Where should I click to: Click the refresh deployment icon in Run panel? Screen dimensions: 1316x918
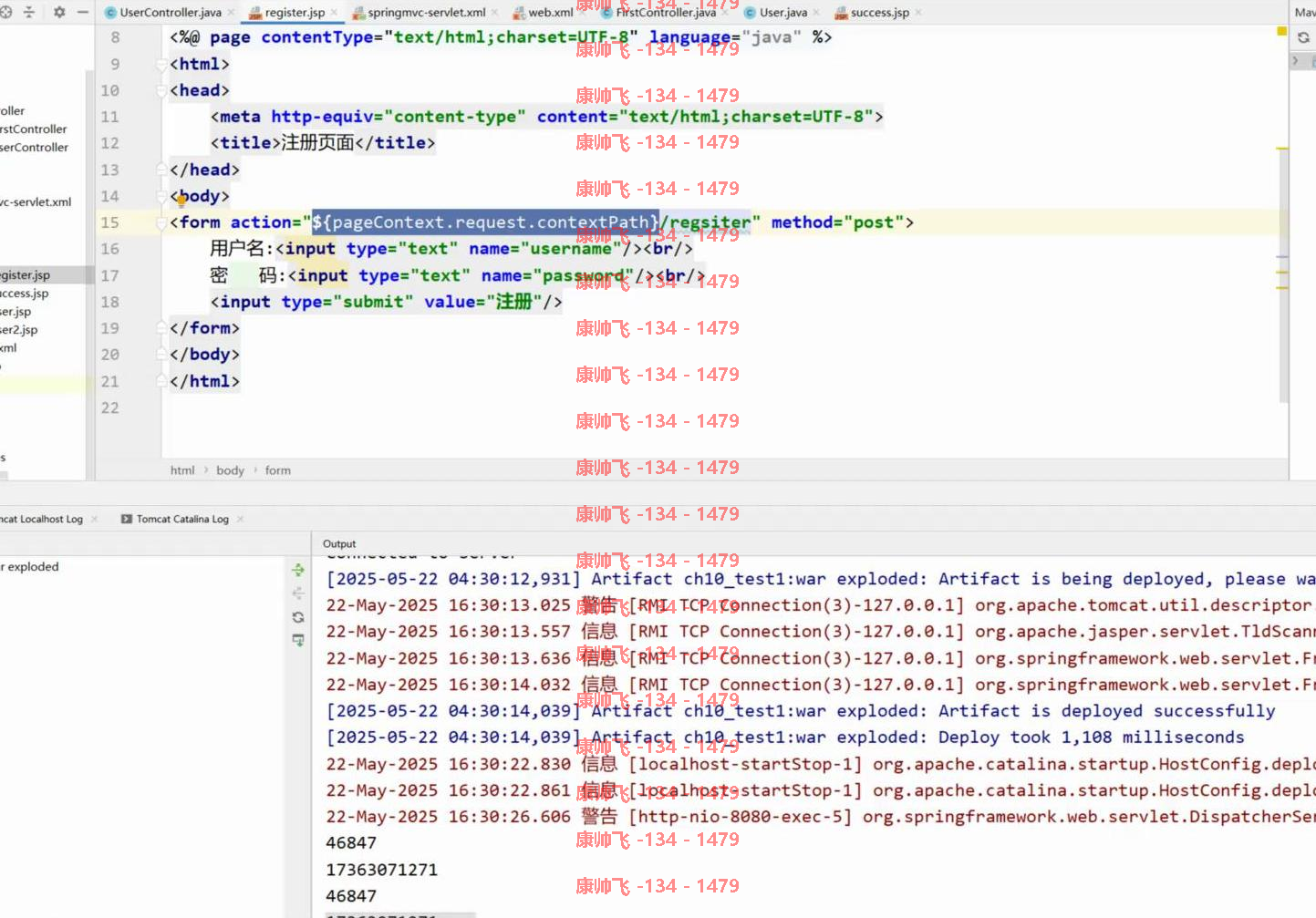298,617
